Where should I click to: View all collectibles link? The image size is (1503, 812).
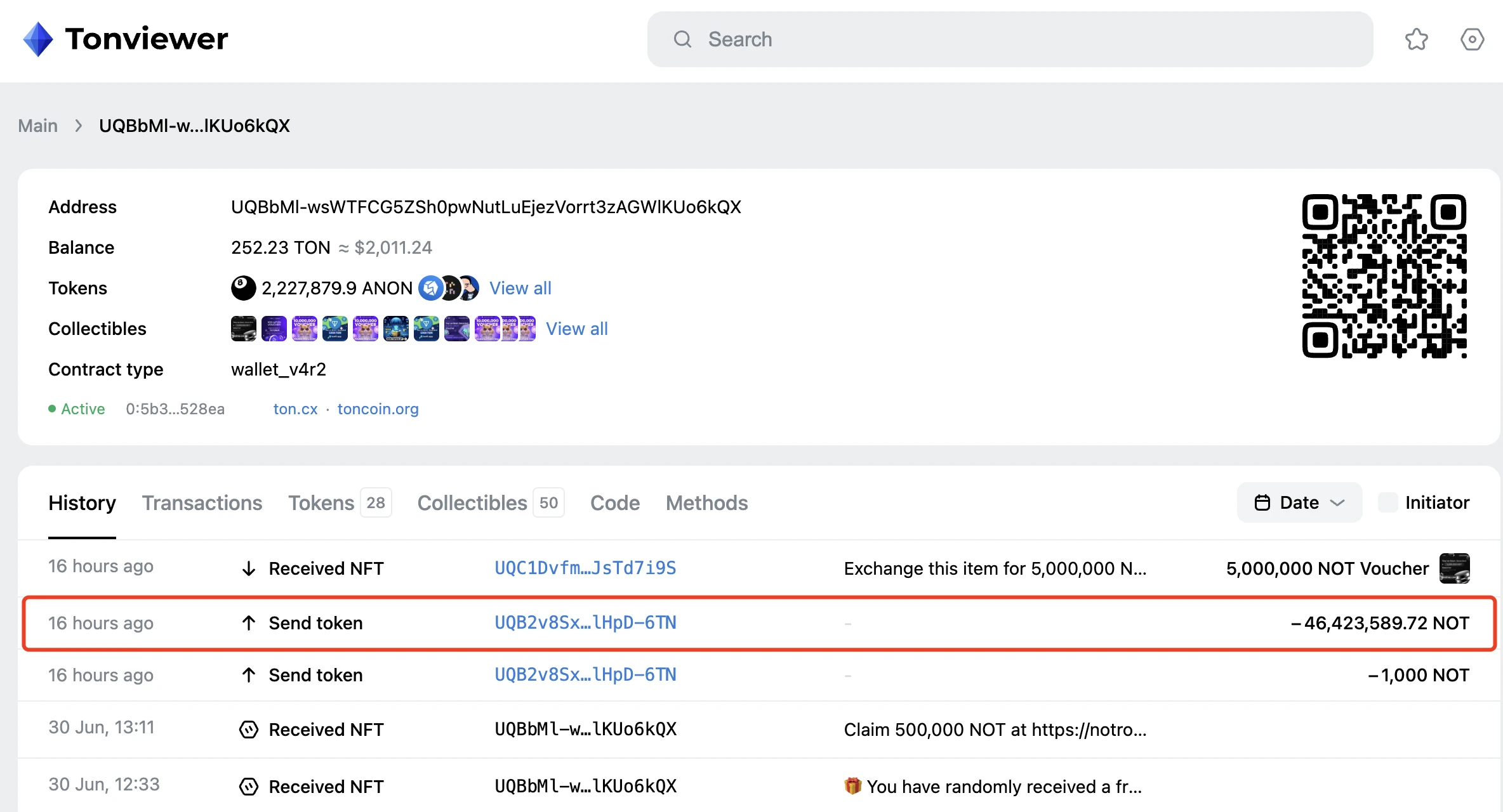(577, 329)
